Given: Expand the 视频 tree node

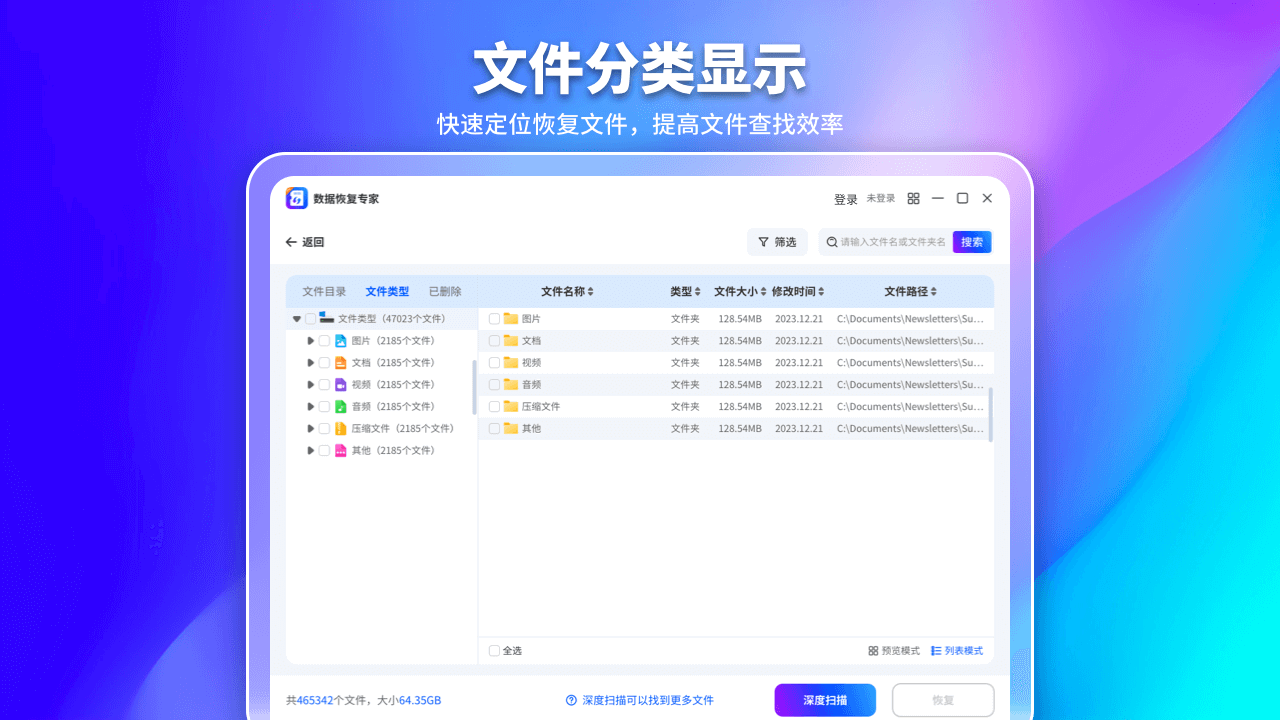Looking at the screenshot, I should [310, 384].
